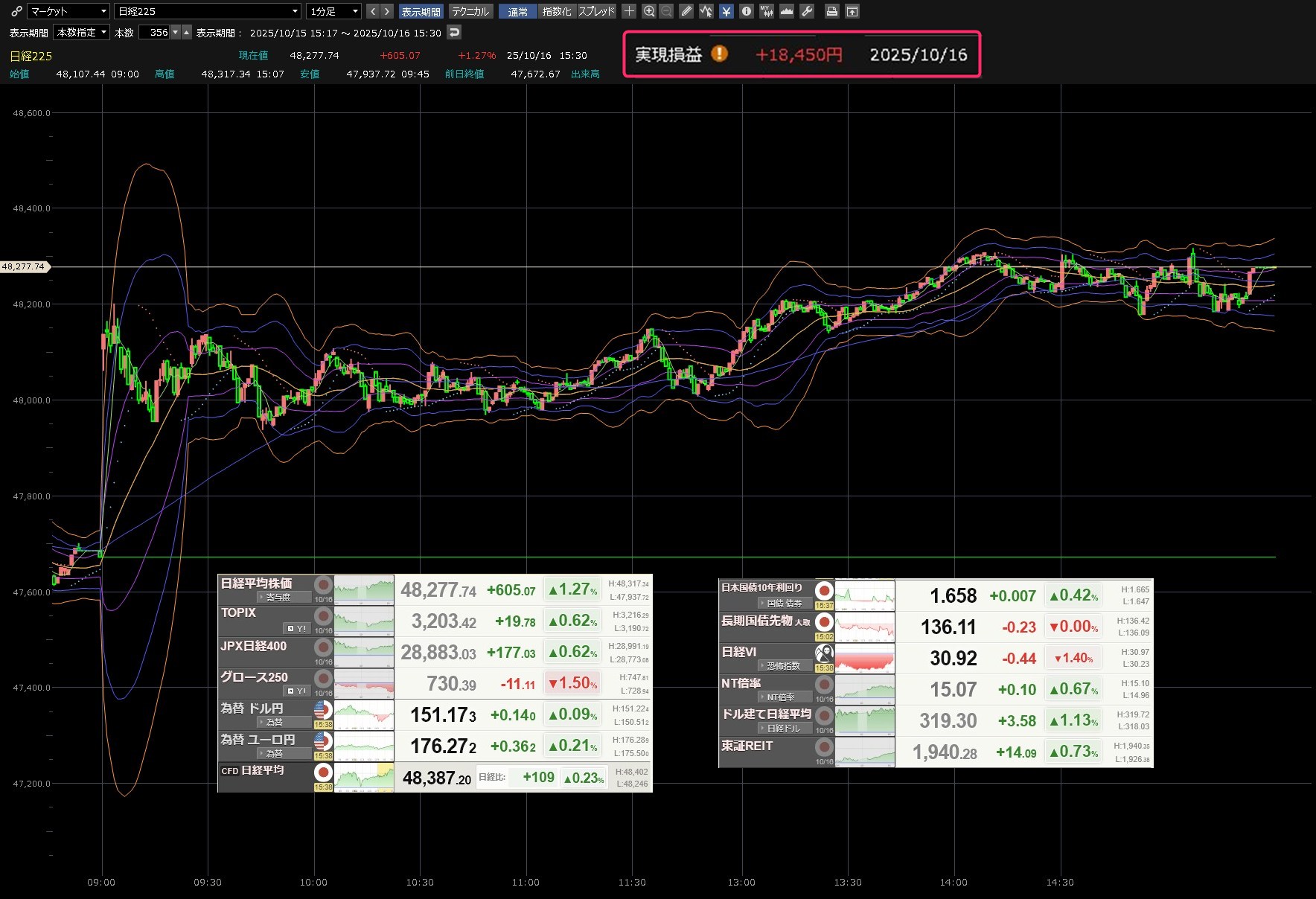Click the printer icon
This screenshot has height=899, width=1316.
tap(832, 11)
